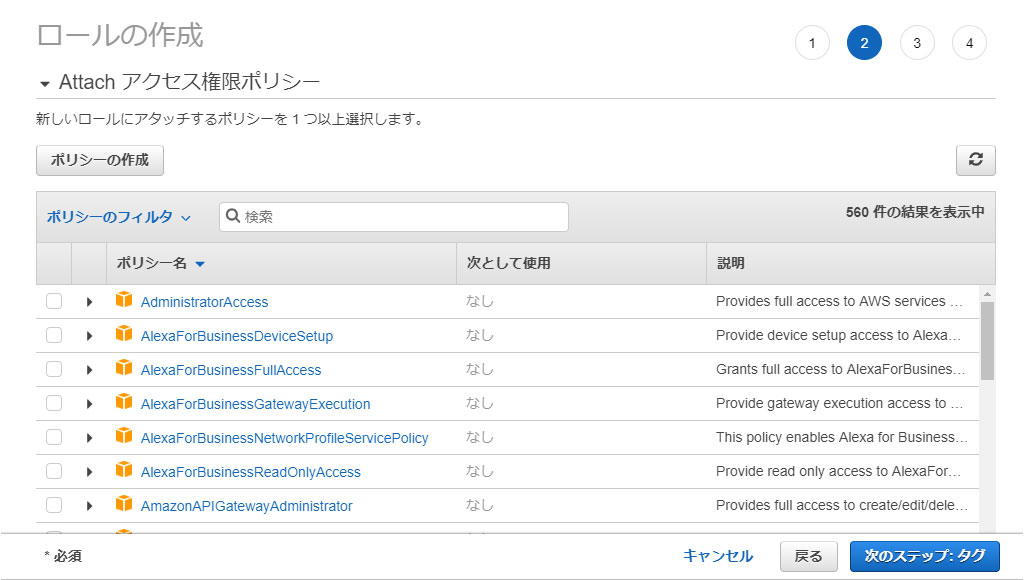
Task: Select the AlexaForBusinessFullAccess checkbox
Action: pyautogui.click(x=54, y=369)
